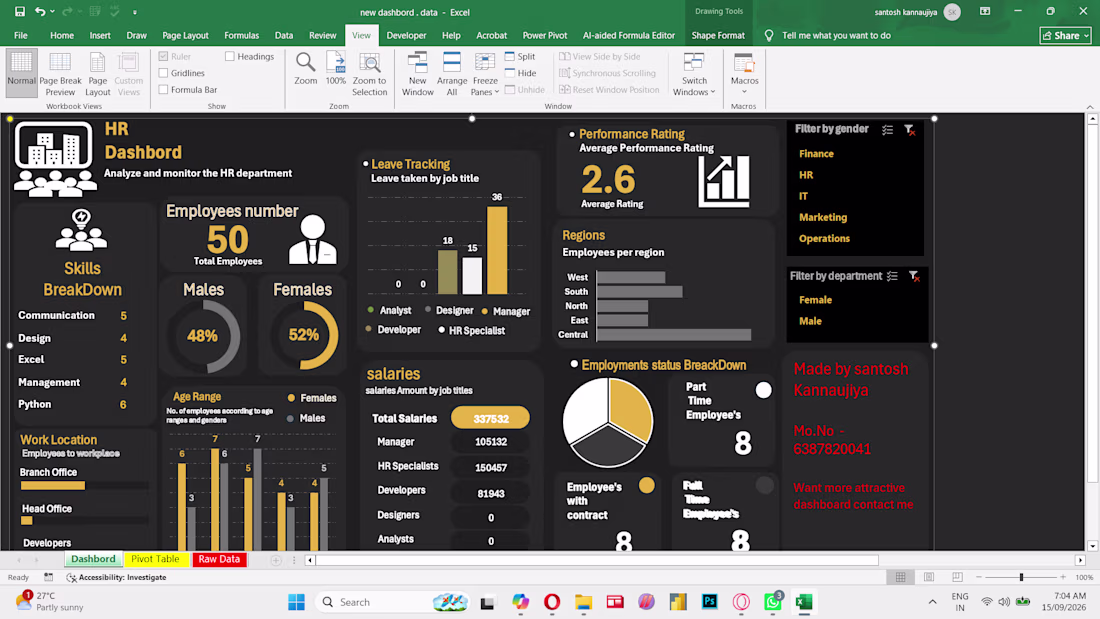Undo the last action
Image resolution: width=1100 pixels, height=619 pixels.
pos(40,12)
